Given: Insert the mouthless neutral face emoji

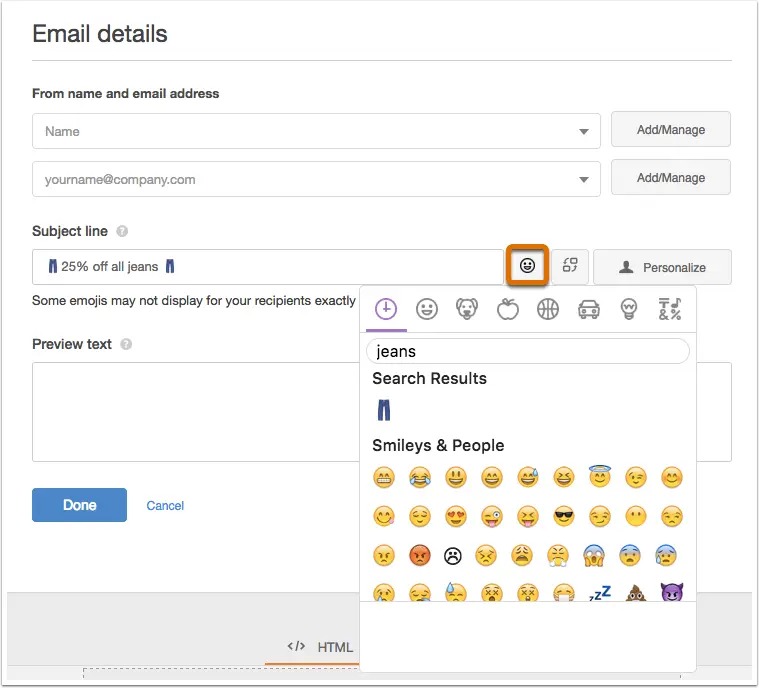Looking at the screenshot, I should tap(636, 517).
